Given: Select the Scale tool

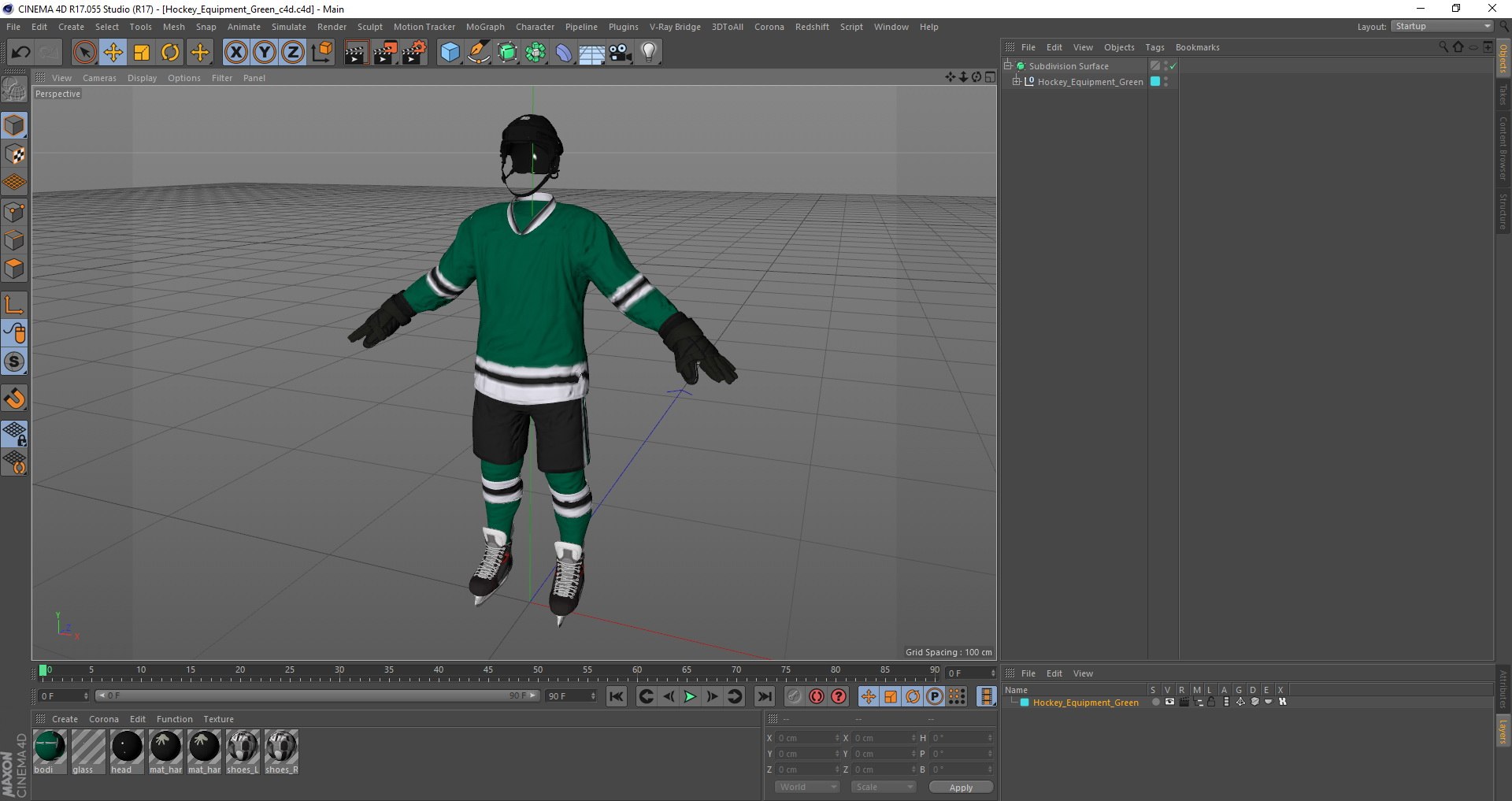Looking at the screenshot, I should [142, 53].
